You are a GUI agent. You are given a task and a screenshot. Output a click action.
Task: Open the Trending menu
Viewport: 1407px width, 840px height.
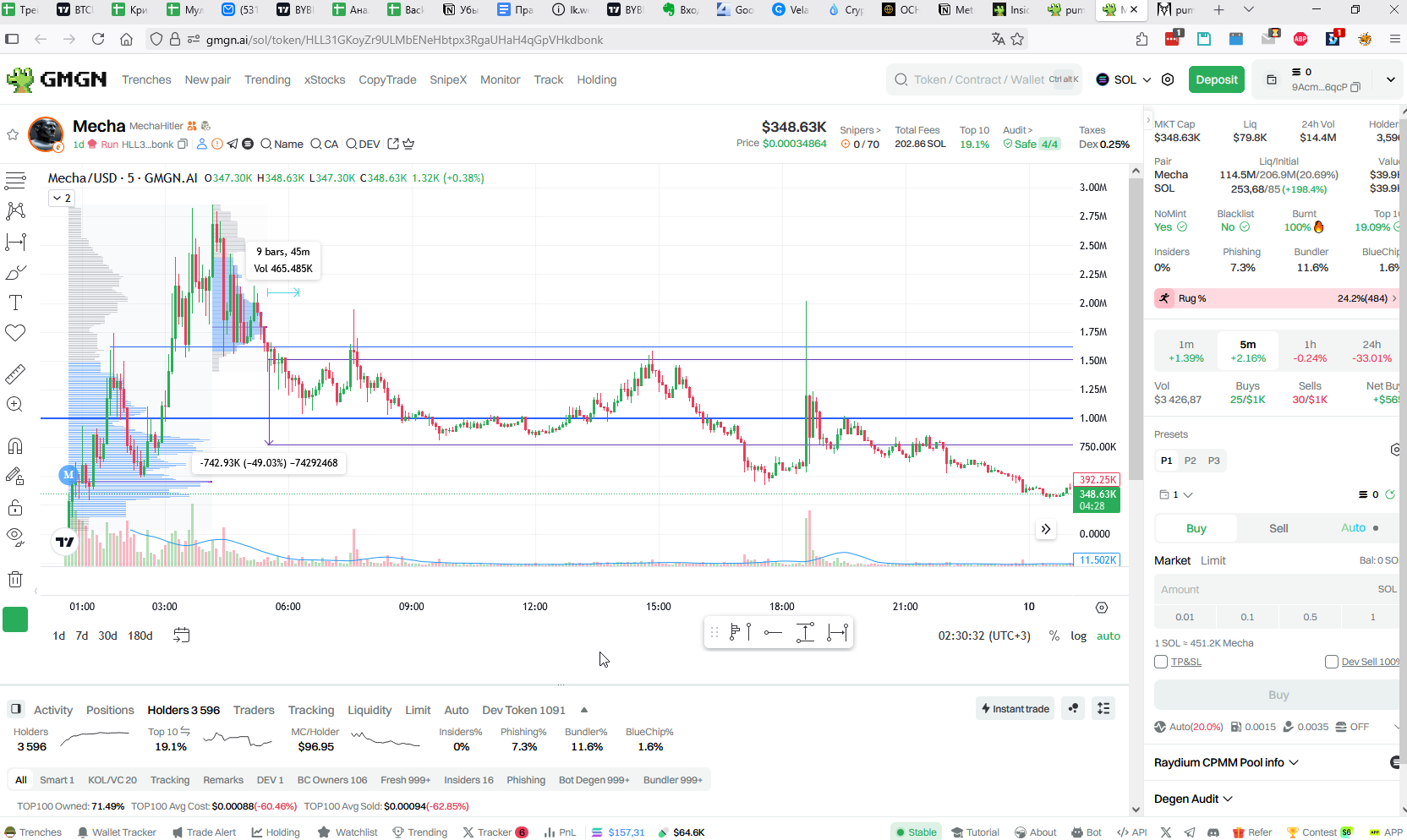tap(267, 79)
